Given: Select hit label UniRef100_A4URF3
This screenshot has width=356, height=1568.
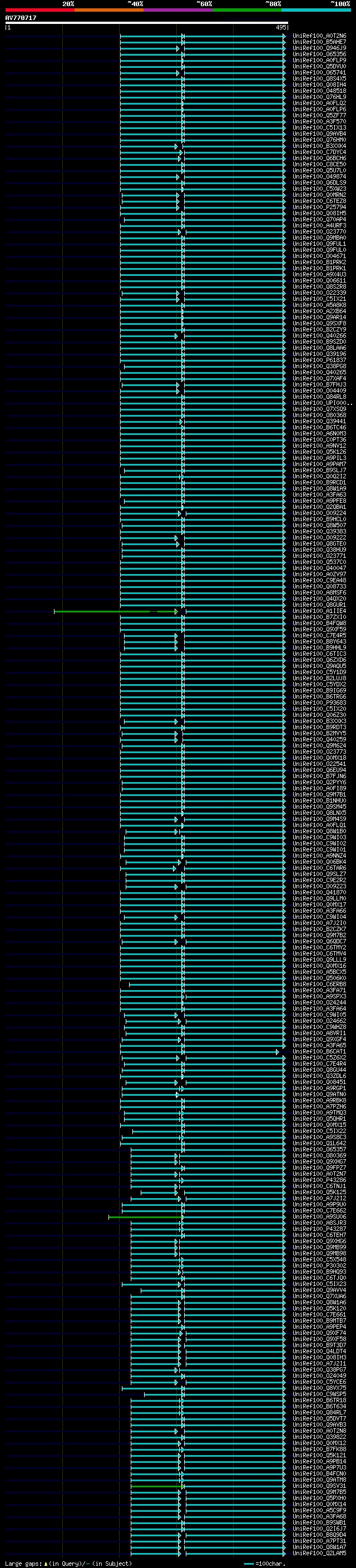Looking at the screenshot, I should pos(319,226).
